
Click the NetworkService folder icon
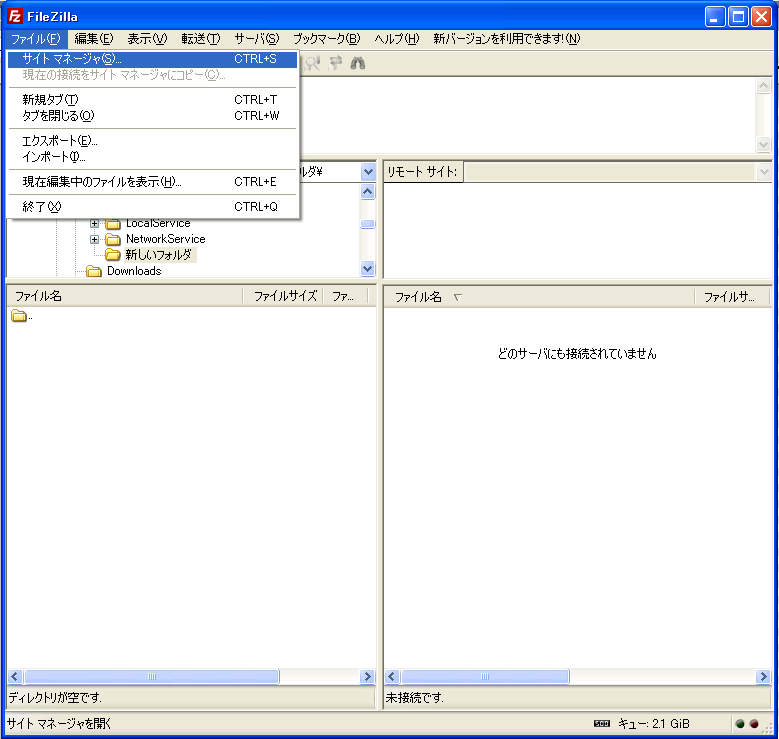(x=113, y=240)
